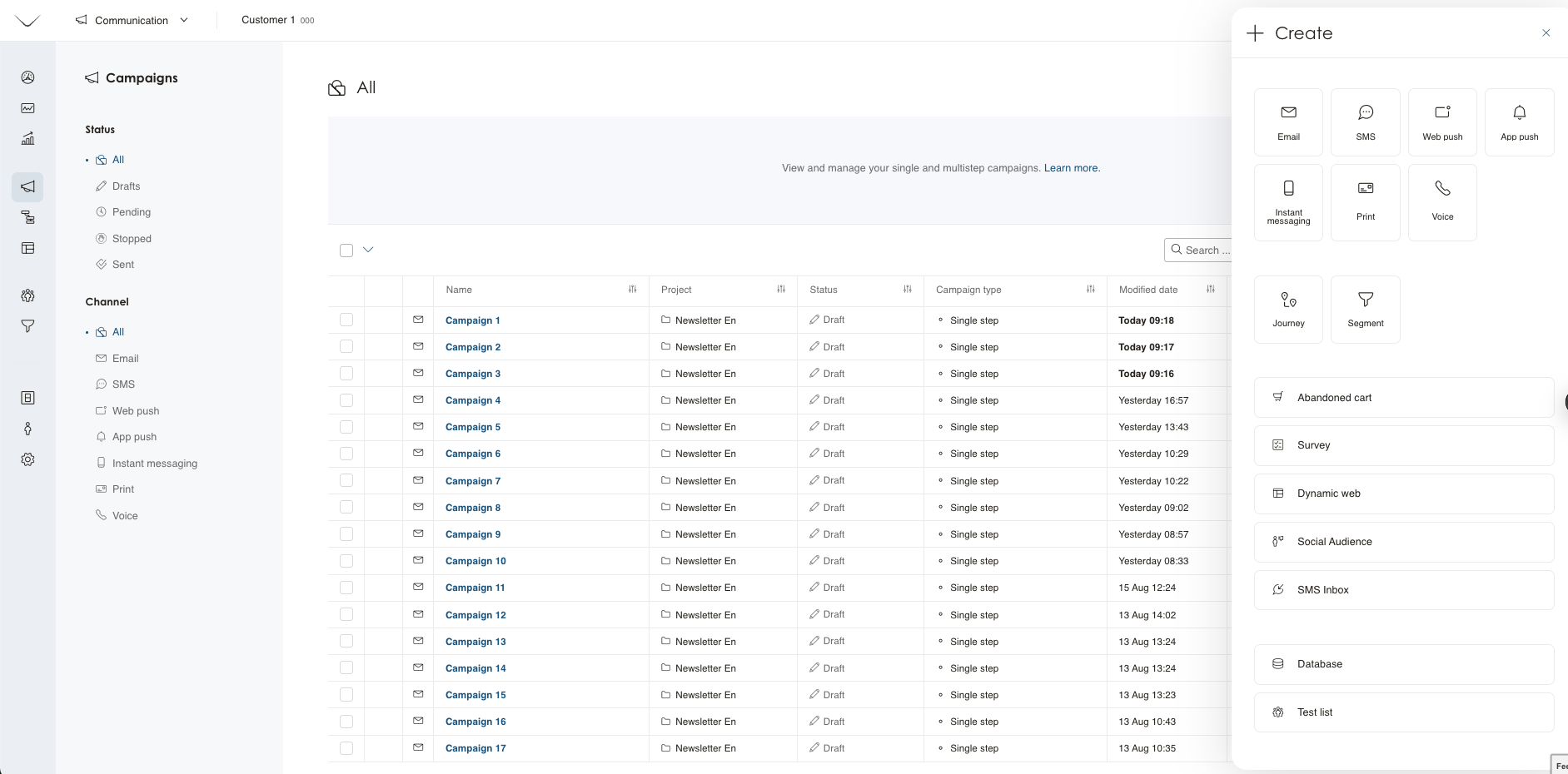Create a new Journey
Image resolution: width=1568 pixels, height=774 pixels.
click(1287, 309)
